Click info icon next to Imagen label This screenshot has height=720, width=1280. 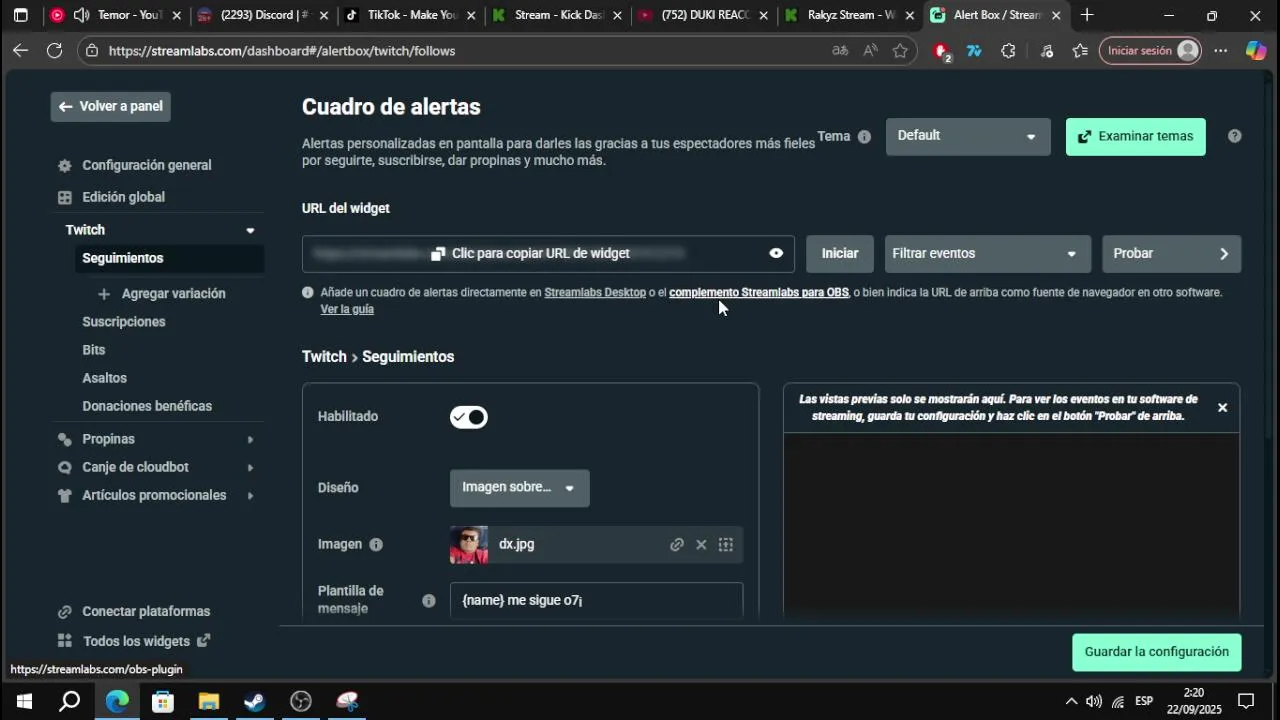[376, 545]
